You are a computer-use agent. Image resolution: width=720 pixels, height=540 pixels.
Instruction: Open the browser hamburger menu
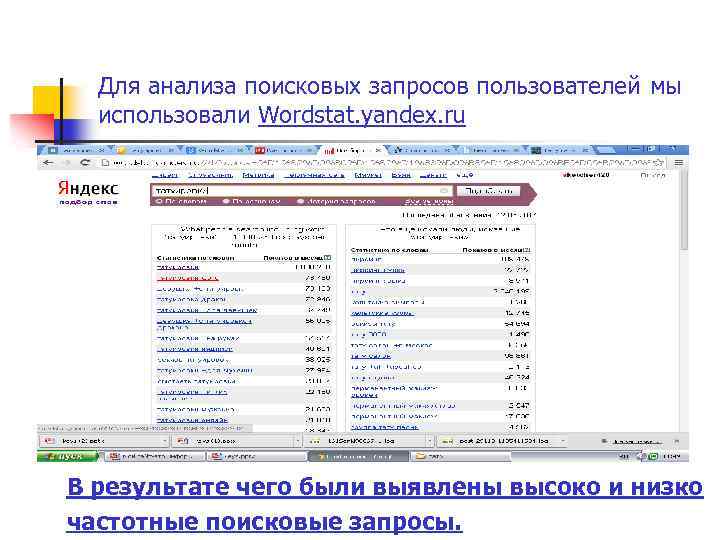pos(679,163)
